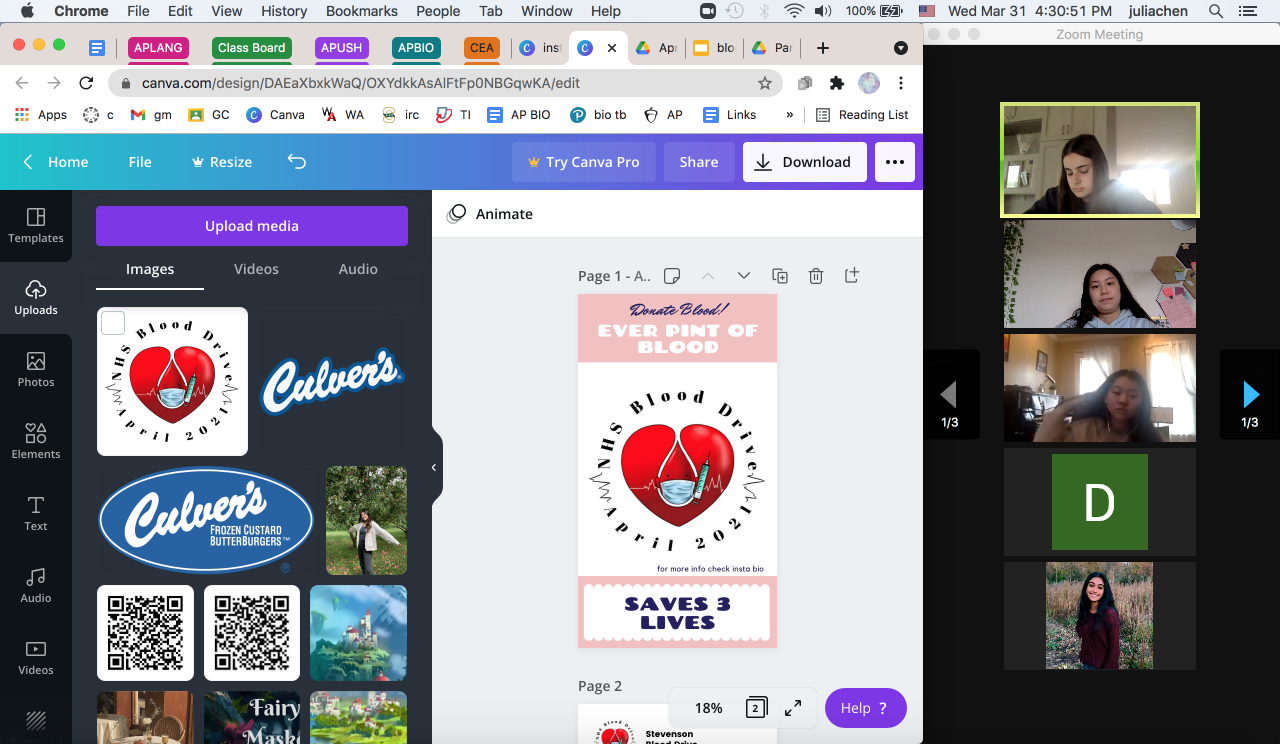The image size is (1280, 744).
Task: Open the Help button
Action: 866,708
